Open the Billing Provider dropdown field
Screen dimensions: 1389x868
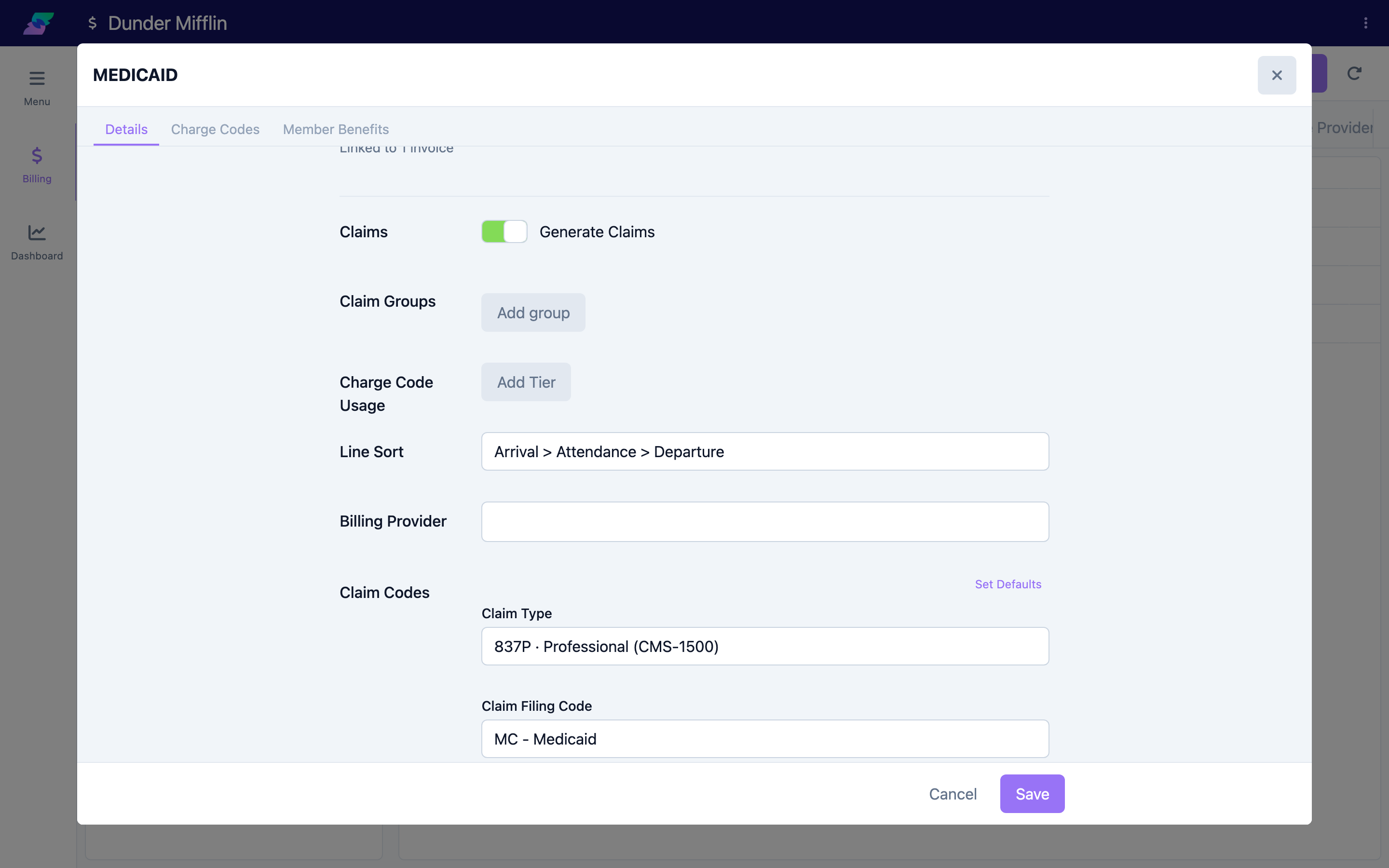click(764, 521)
